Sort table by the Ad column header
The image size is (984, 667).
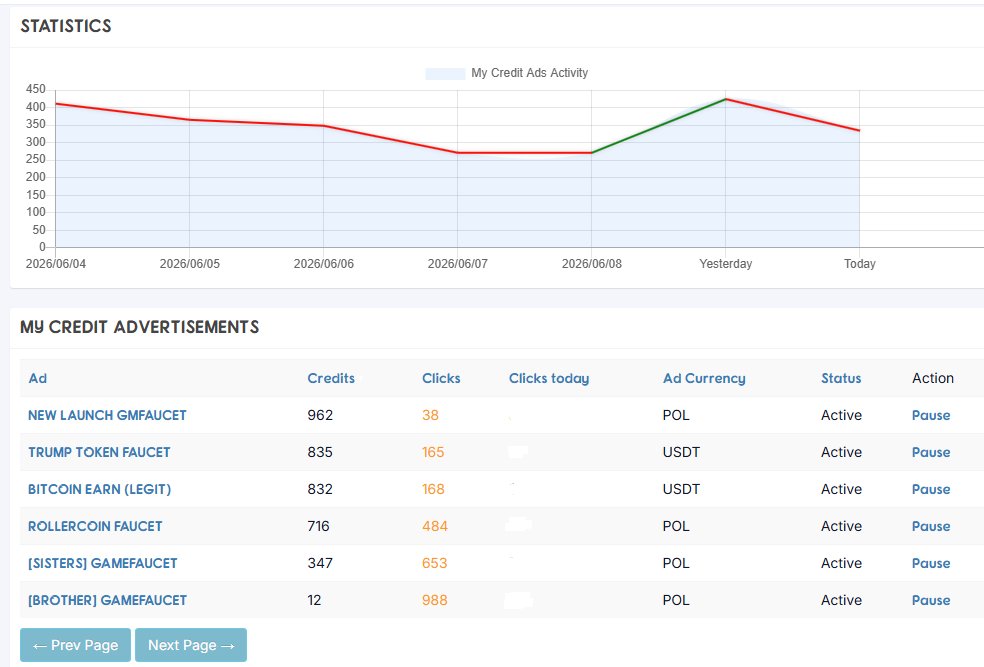(38, 378)
